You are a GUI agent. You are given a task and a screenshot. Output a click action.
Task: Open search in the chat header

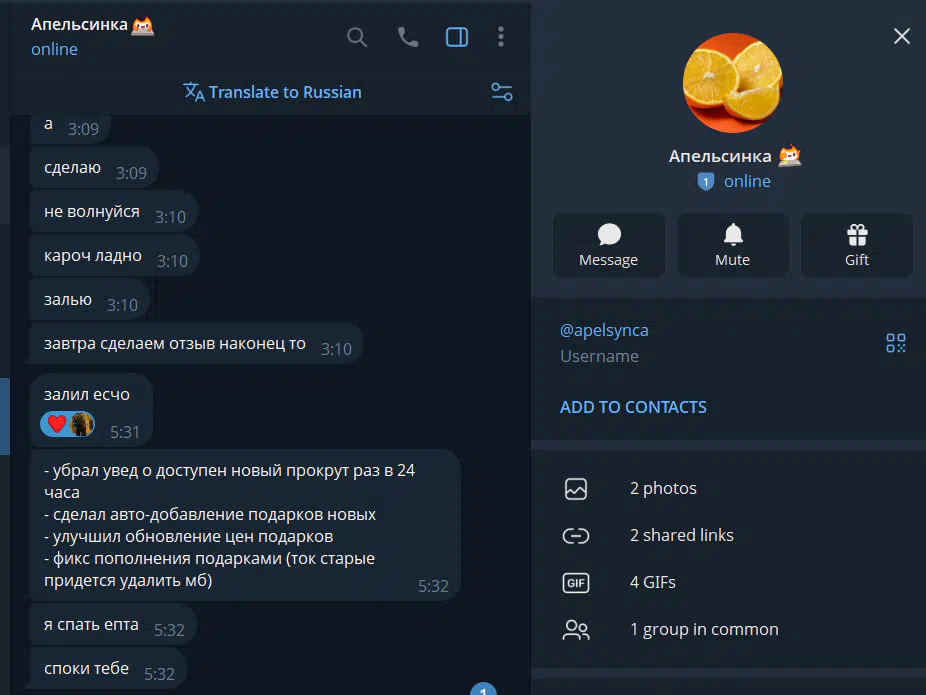click(x=357, y=37)
